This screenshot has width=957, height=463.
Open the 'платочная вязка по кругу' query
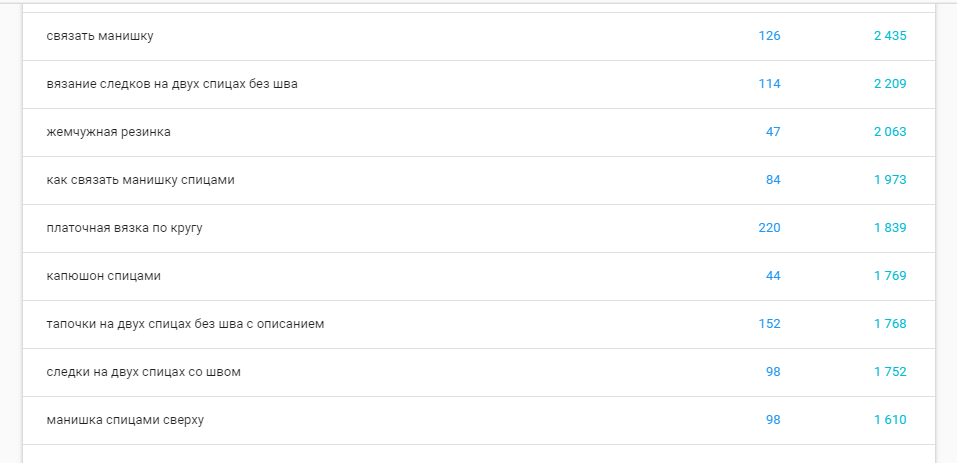124,228
